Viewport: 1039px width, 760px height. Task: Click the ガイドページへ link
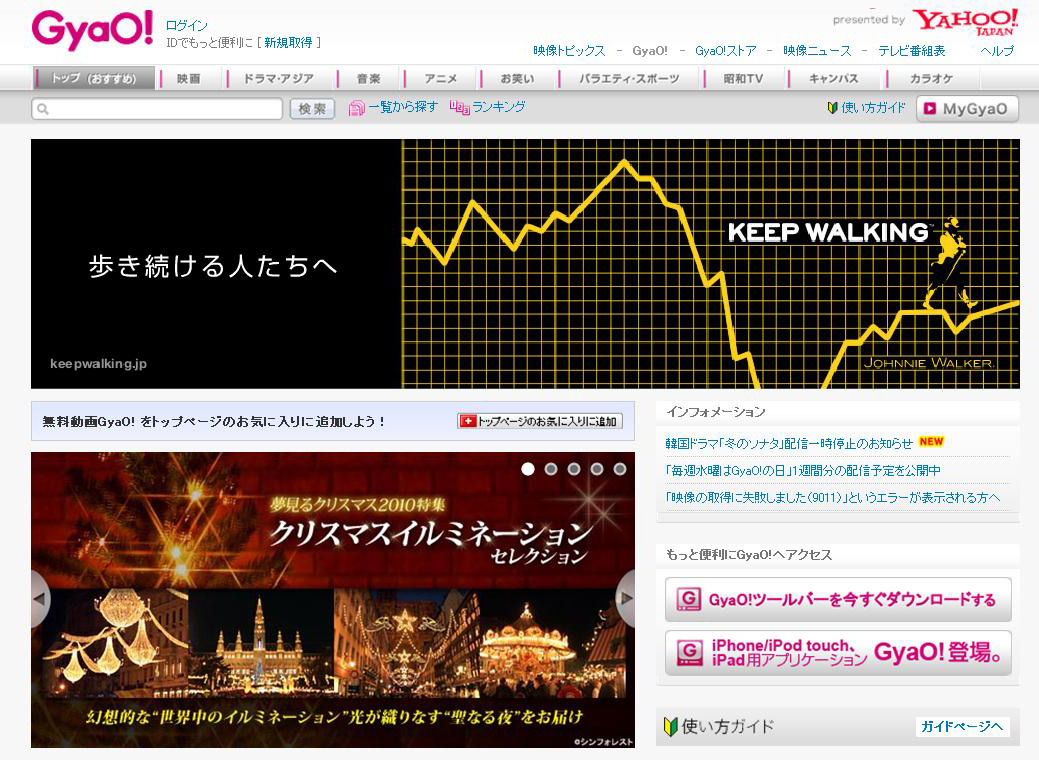tap(962, 727)
